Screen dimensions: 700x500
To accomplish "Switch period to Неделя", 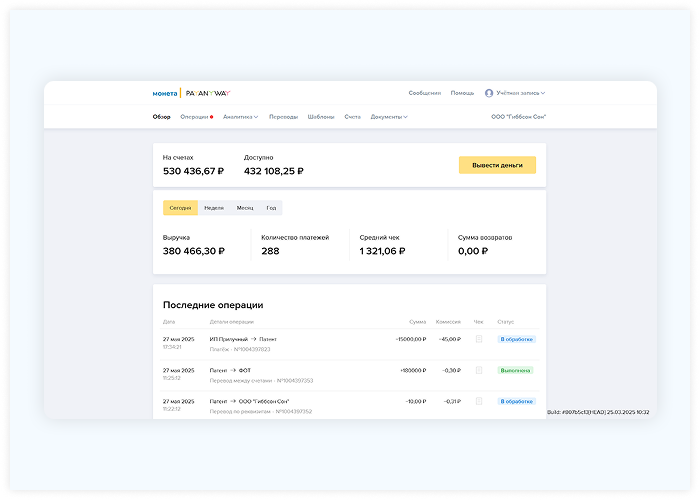I will pyautogui.click(x=214, y=208).
